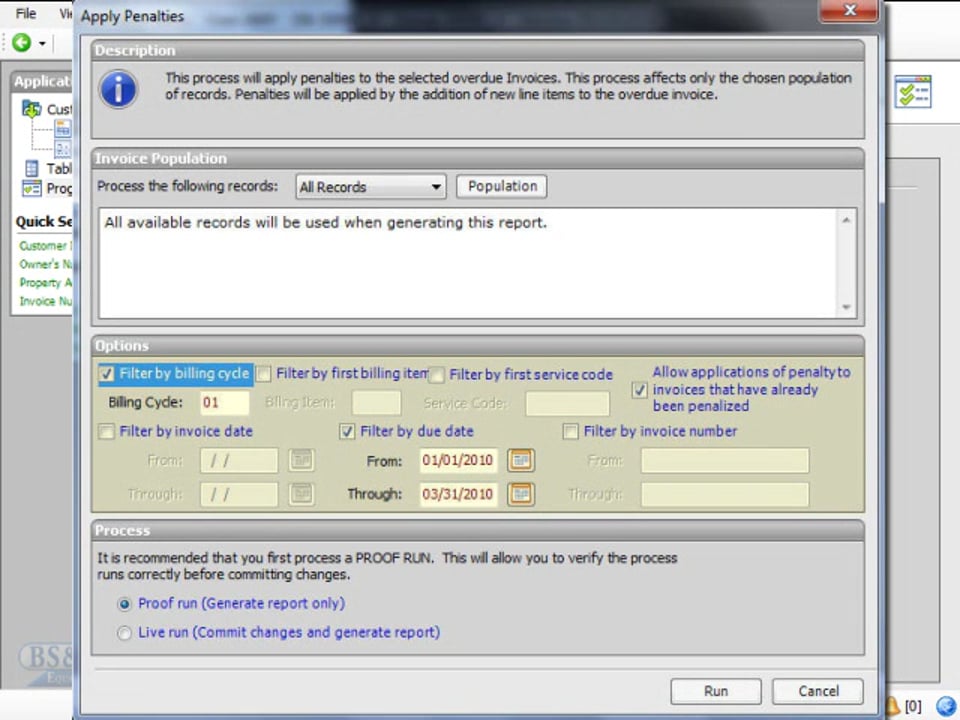Viewport: 960px width, 720px height.
Task: Click the invoice number Through field
Action: pos(725,494)
